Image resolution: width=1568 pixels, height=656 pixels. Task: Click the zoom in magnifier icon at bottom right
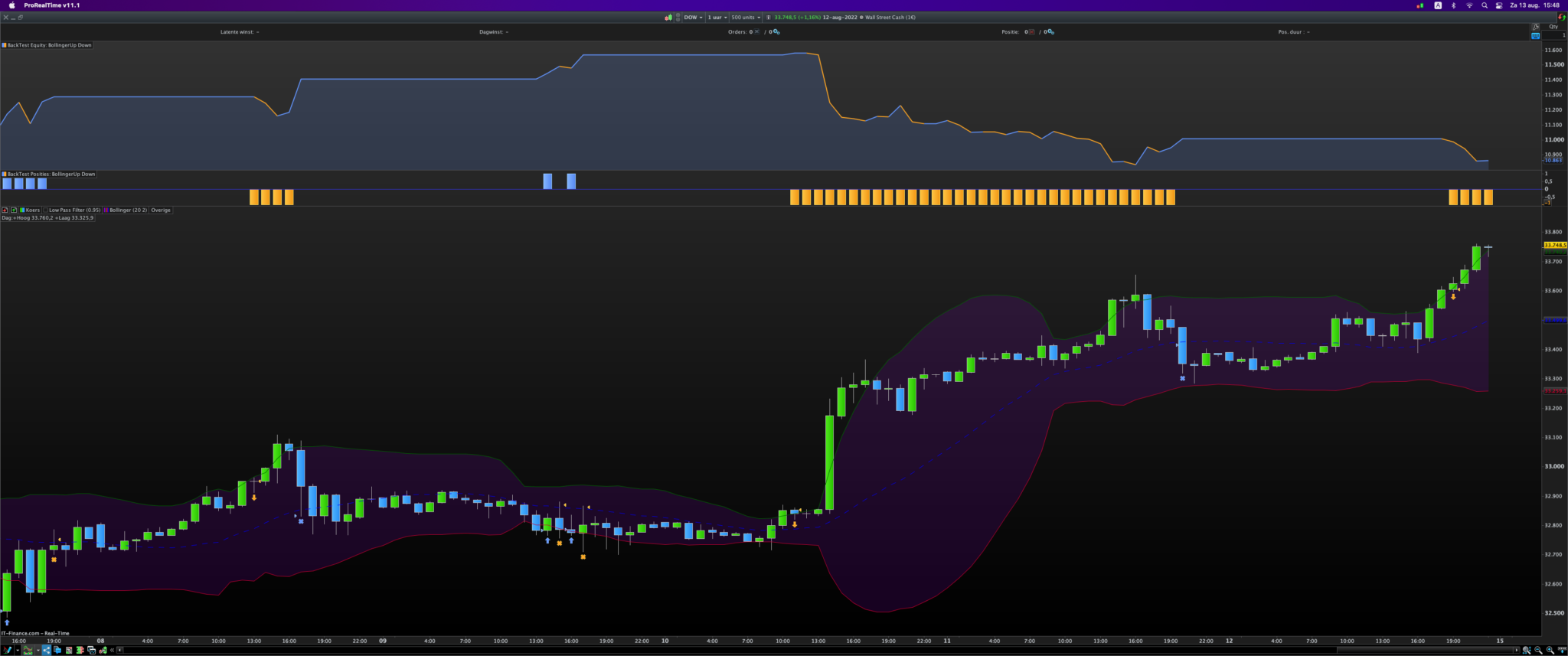click(1550, 650)
